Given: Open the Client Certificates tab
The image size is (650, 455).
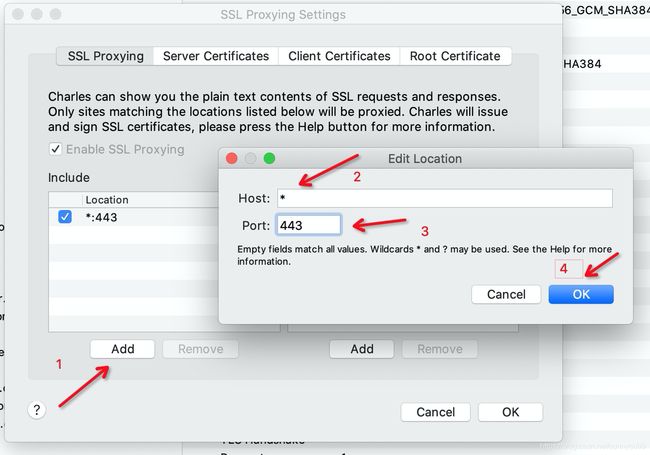Looking at the screenshot, I should pos(339,56).
